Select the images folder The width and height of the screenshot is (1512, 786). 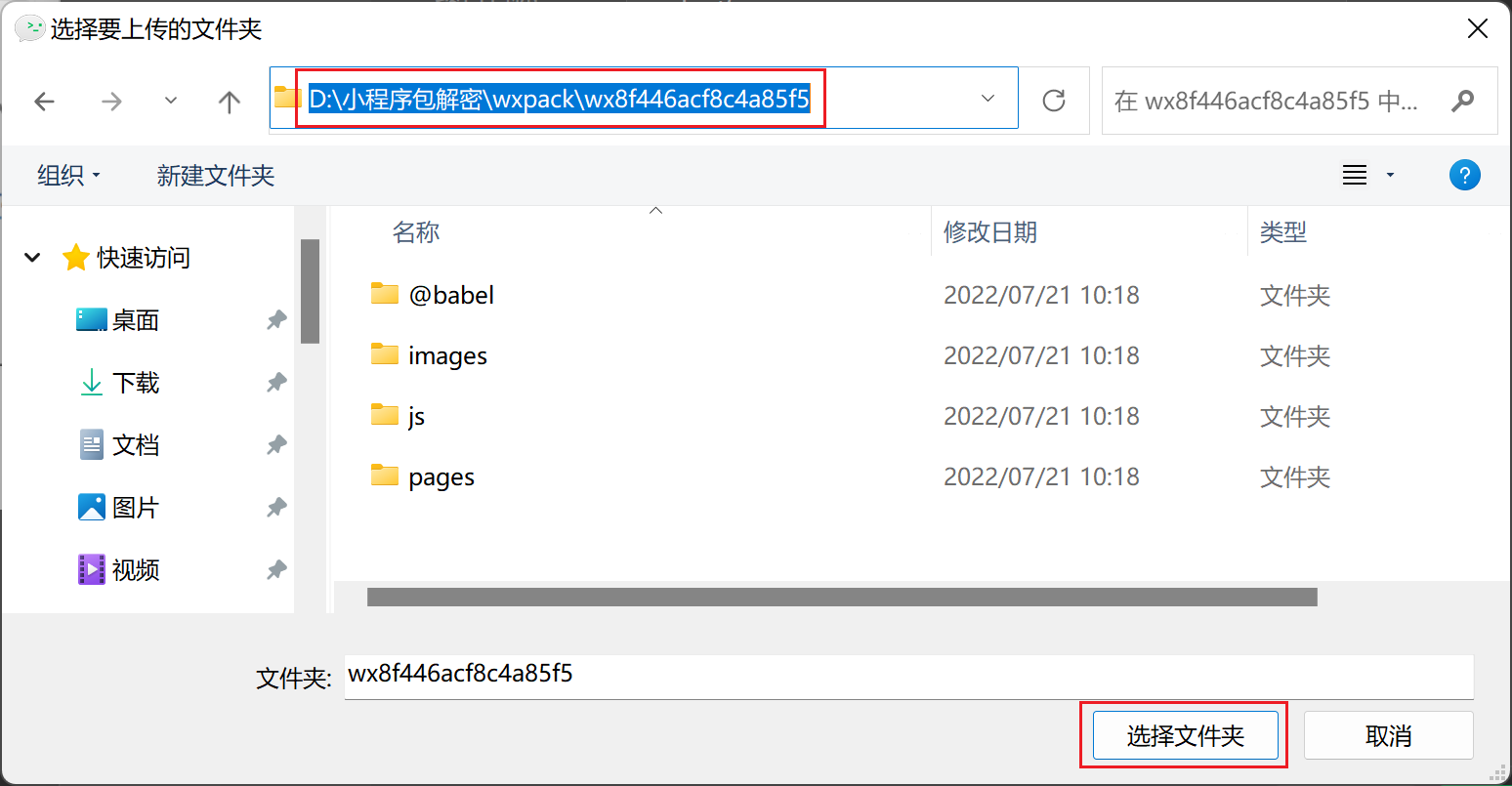pos(447,356)
